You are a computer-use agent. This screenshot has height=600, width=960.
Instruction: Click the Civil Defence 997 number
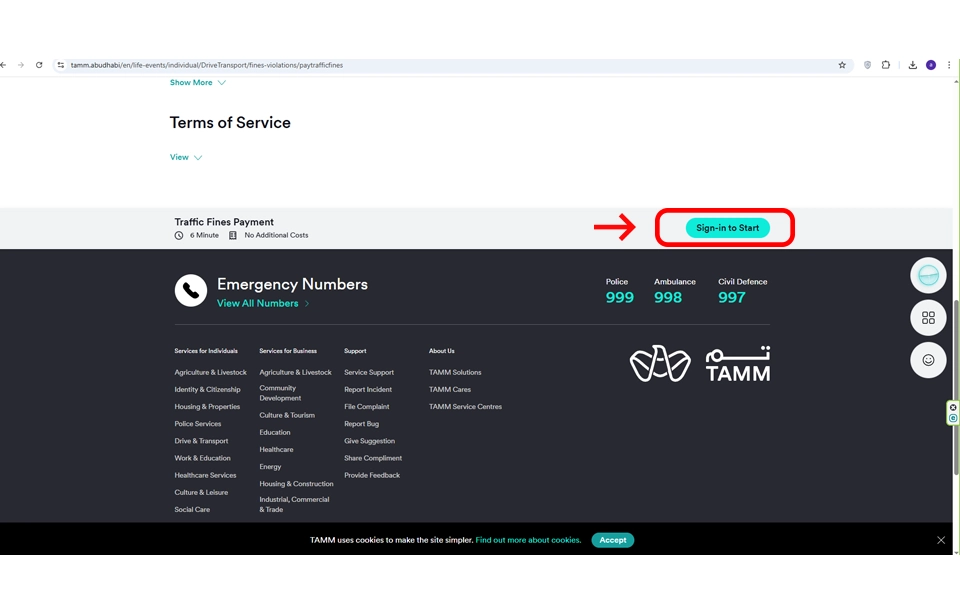(732, 298)
